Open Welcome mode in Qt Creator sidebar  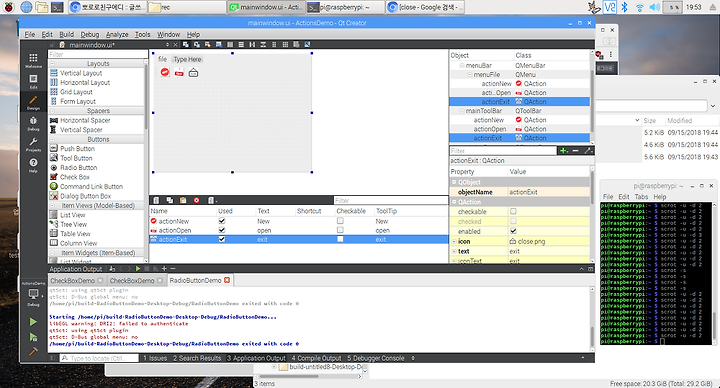click(33, 60)
